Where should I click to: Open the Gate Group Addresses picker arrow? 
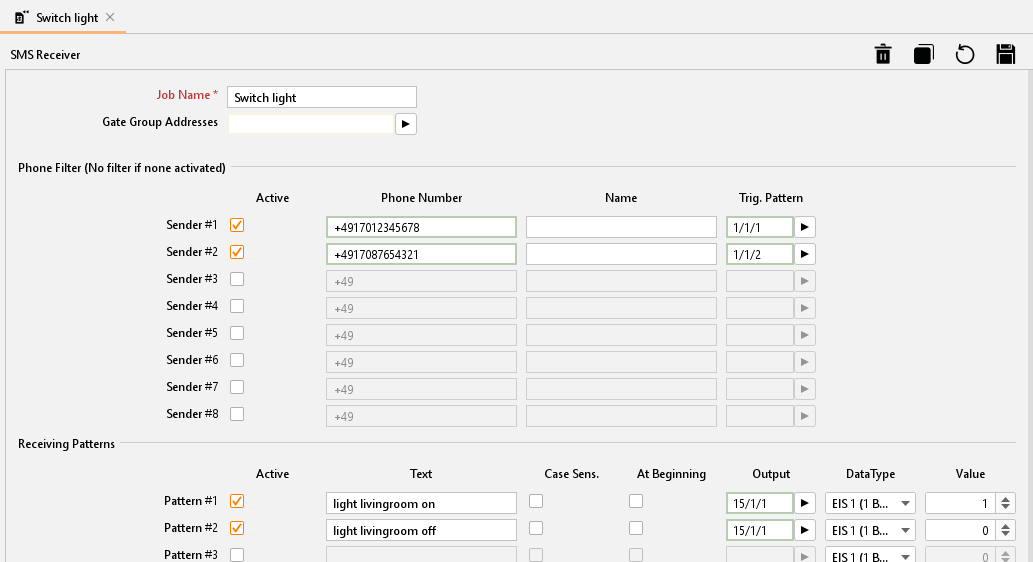405,123
